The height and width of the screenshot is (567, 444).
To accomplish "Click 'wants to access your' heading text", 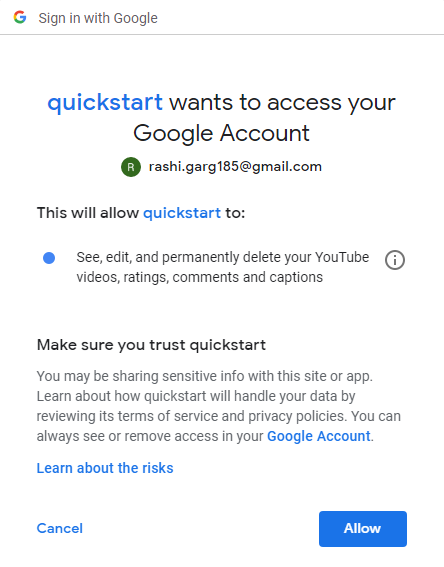I will (282, 102).
